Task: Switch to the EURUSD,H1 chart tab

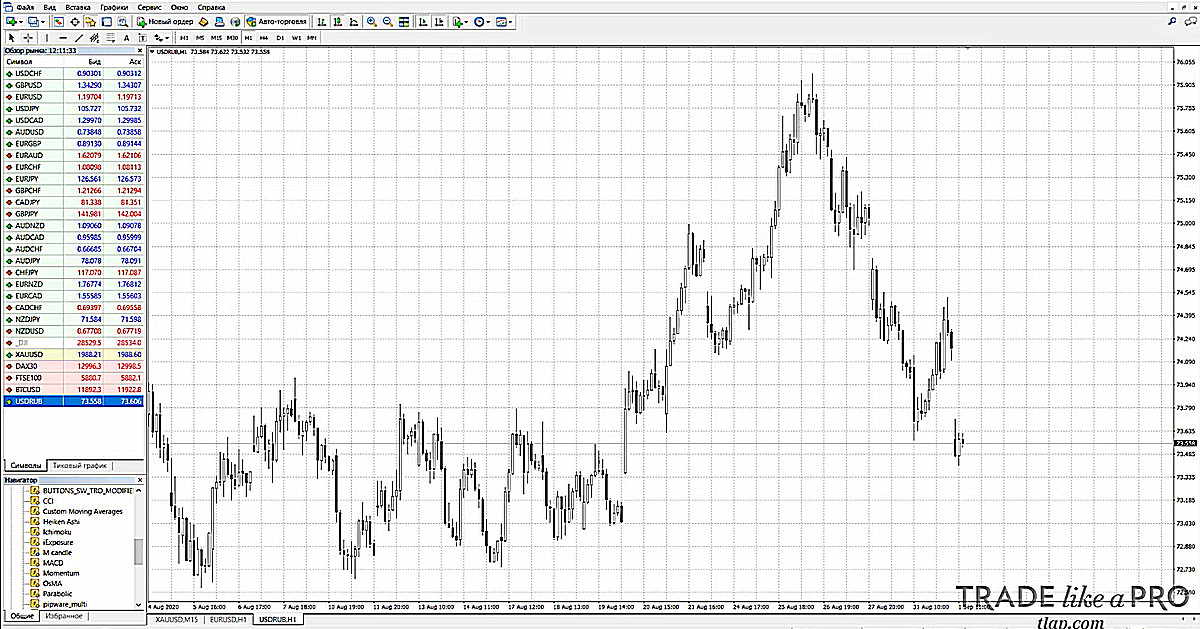Action: (226, 621)
